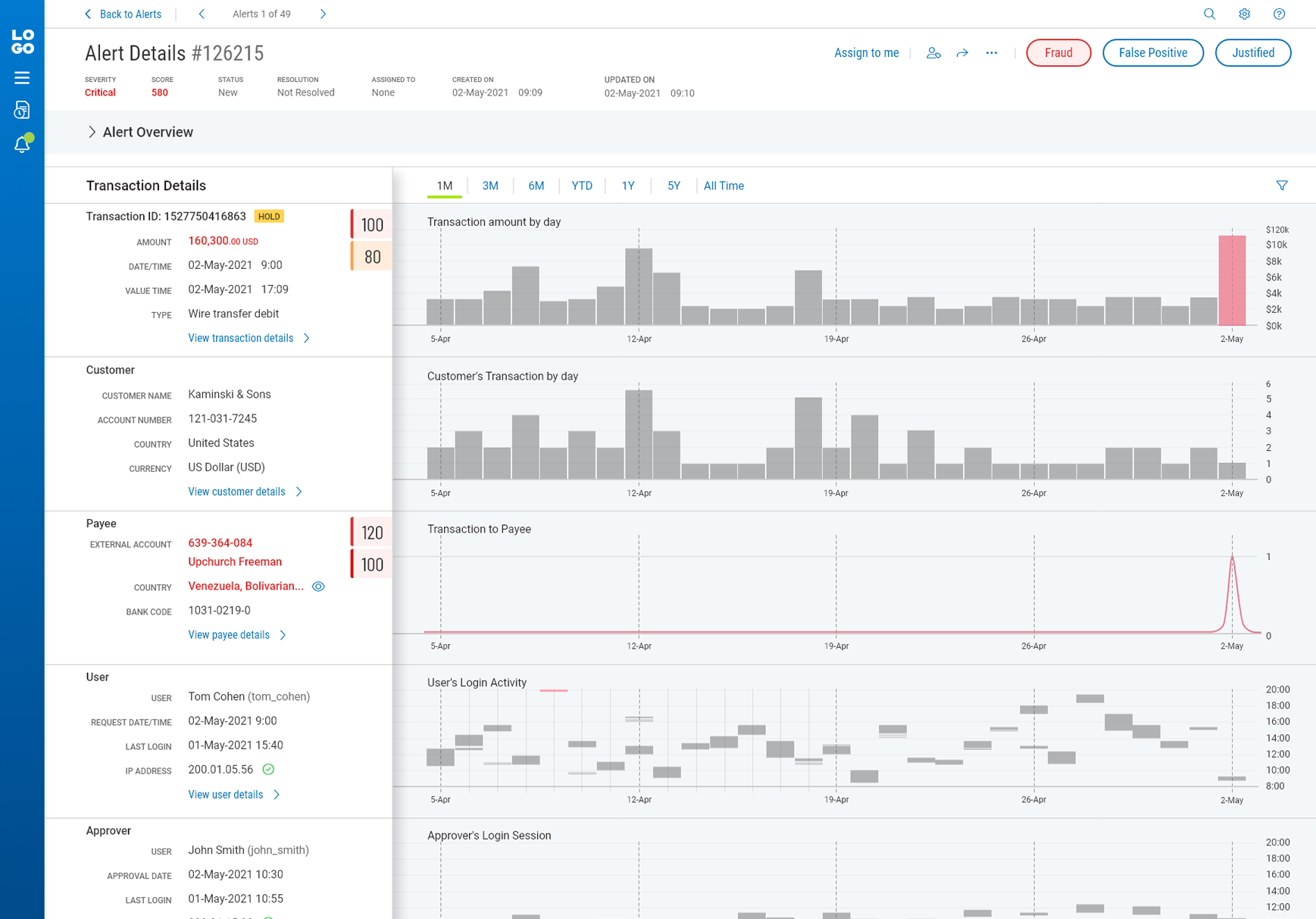Open the notifications bell icon
1316x919 pixels.
tap(22, 144)
